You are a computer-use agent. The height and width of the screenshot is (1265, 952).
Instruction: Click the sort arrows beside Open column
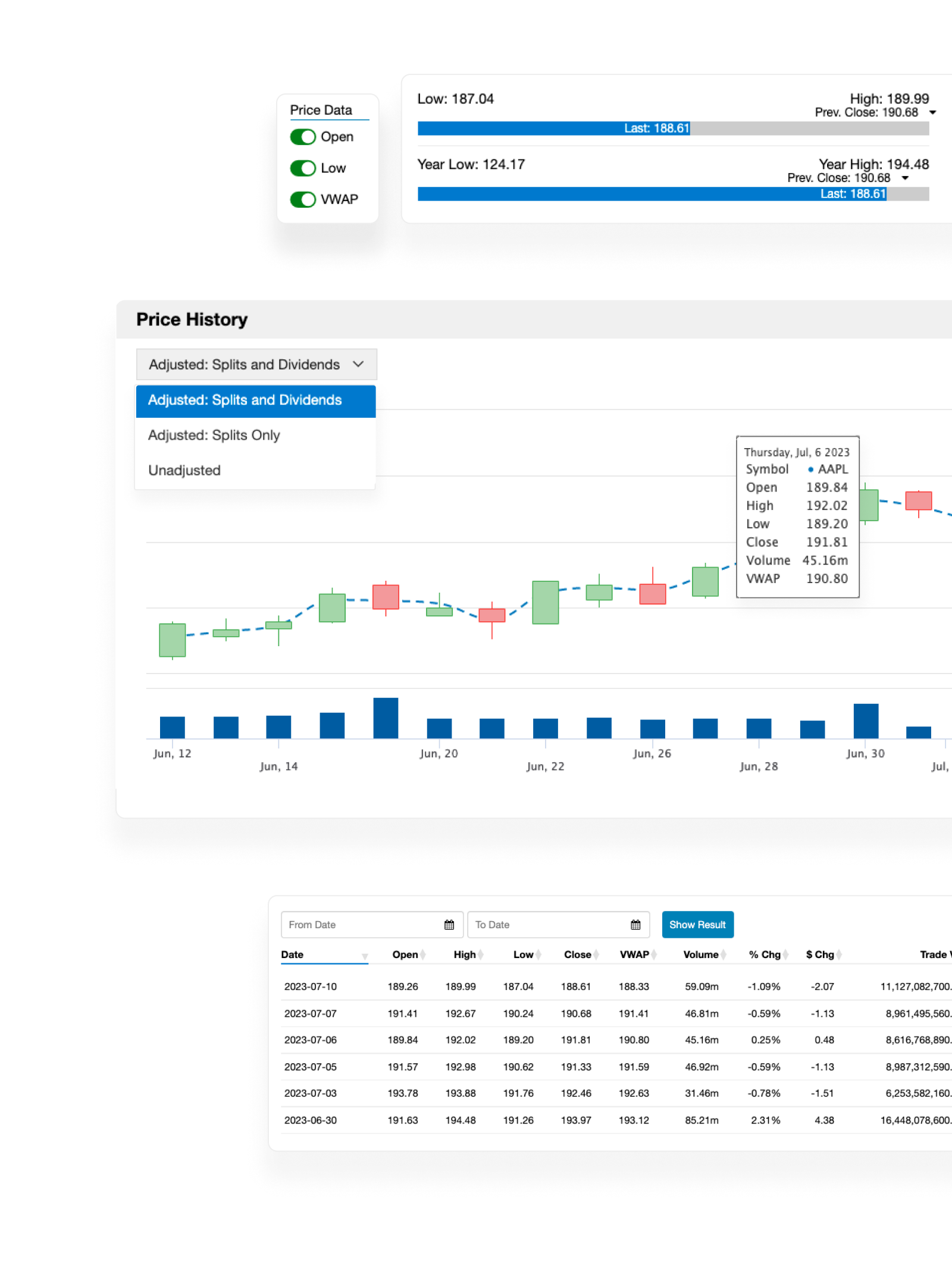pyautogui.click(x=423, y=954)
